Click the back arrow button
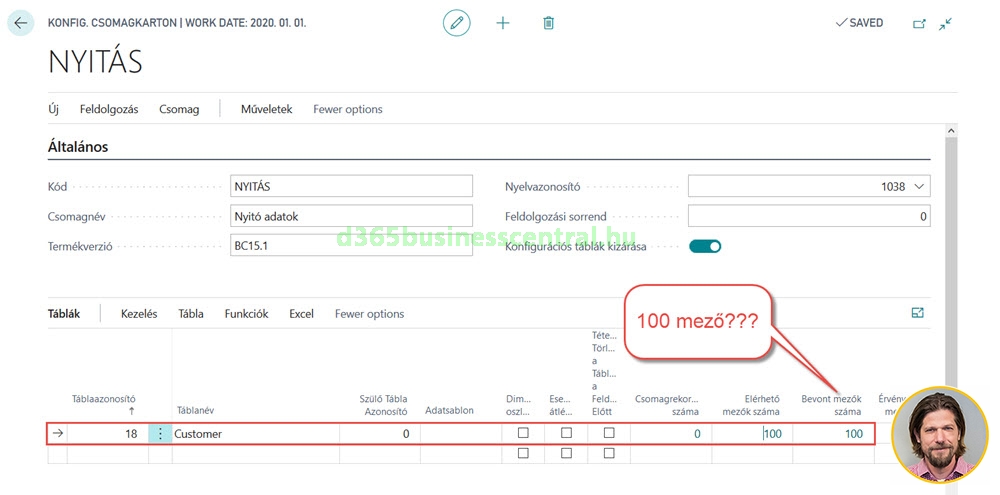This screenshot has height=495, width=1000. click(21, 22)
